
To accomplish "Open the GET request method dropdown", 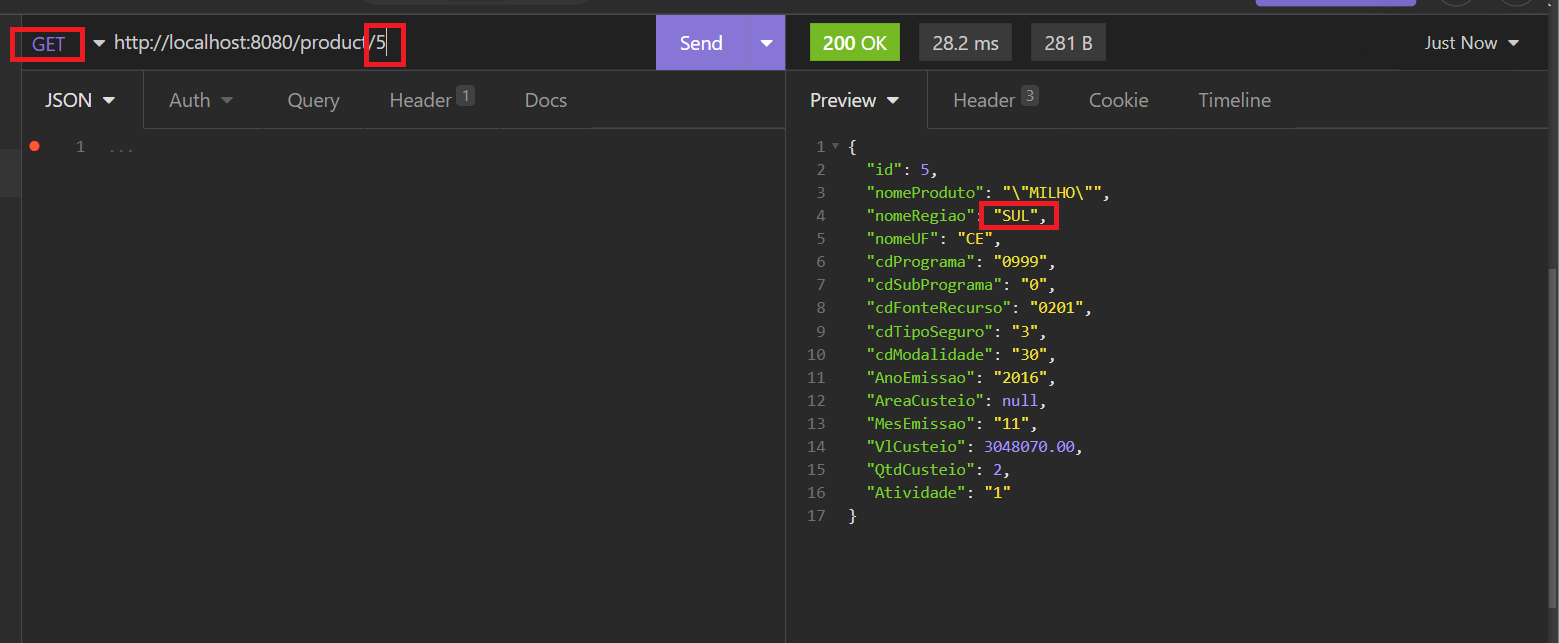I will click(x=97, y=43).
